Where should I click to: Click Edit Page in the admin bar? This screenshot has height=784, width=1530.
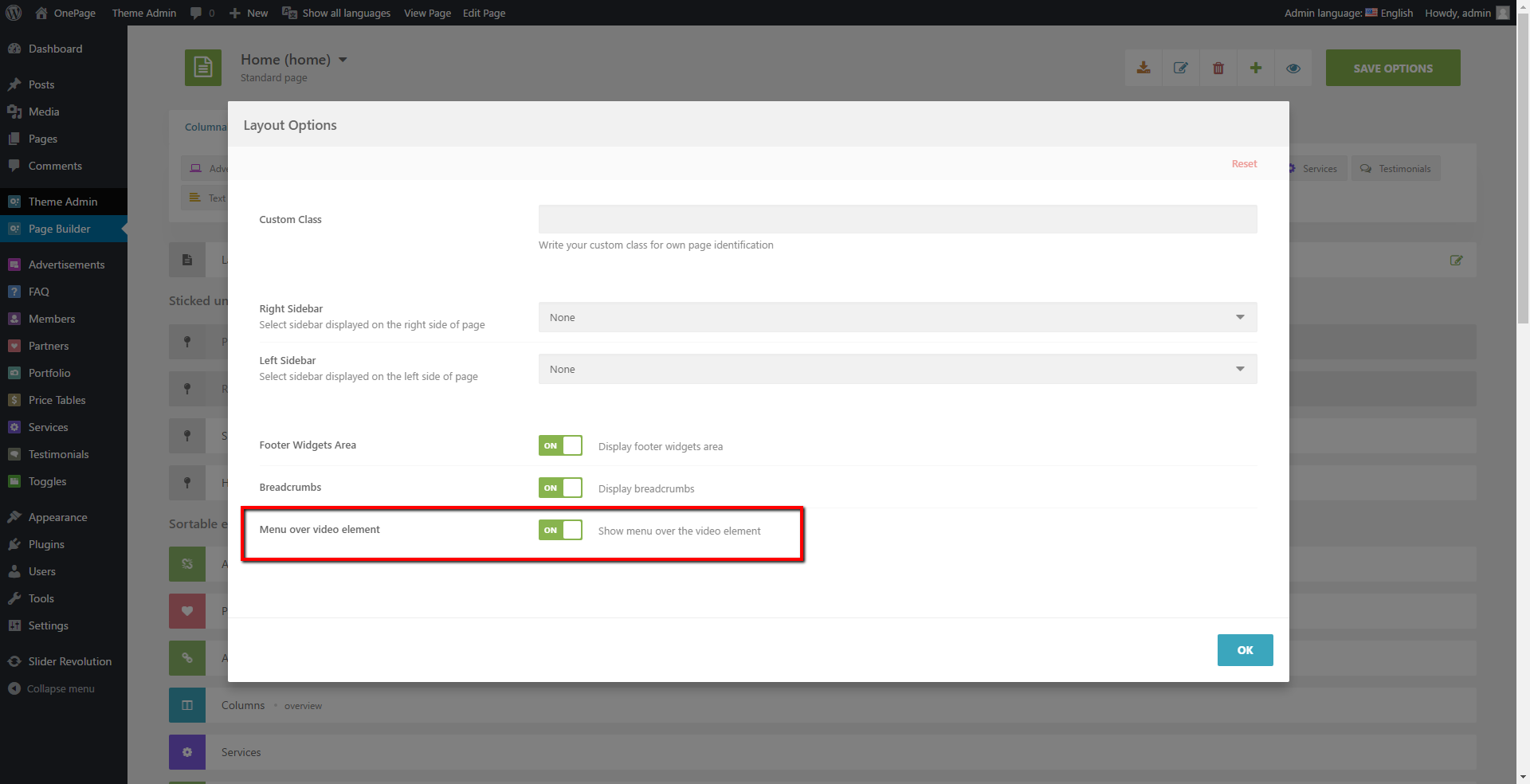[484, 13]
